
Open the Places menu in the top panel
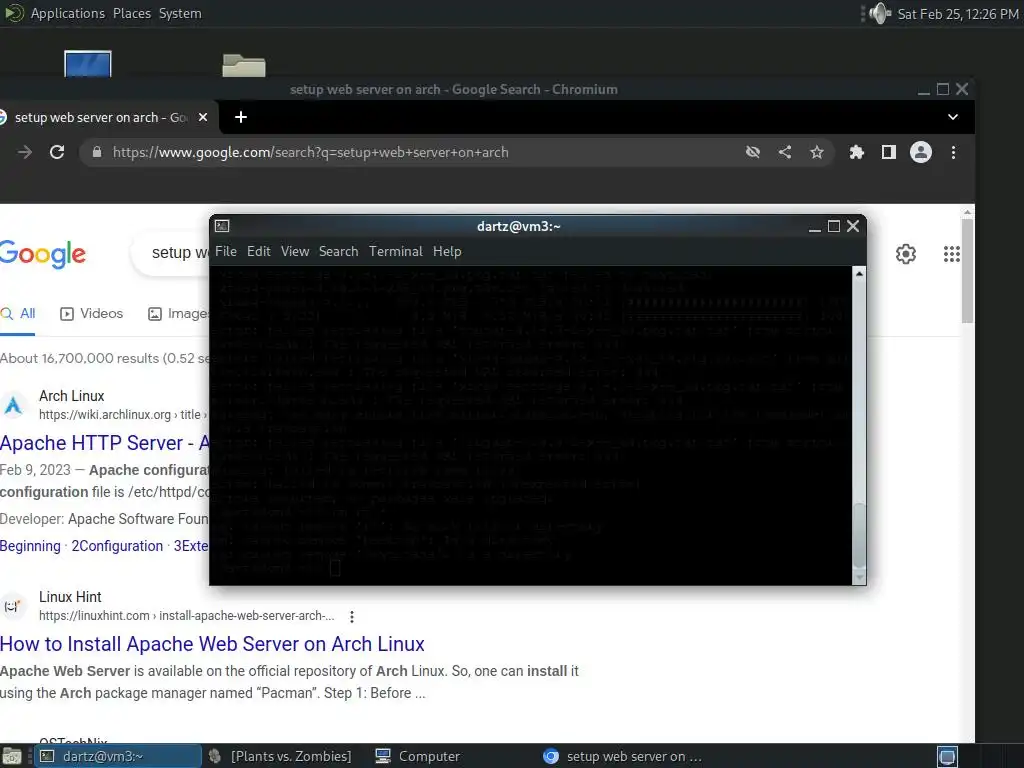click(x=132, y=13)
